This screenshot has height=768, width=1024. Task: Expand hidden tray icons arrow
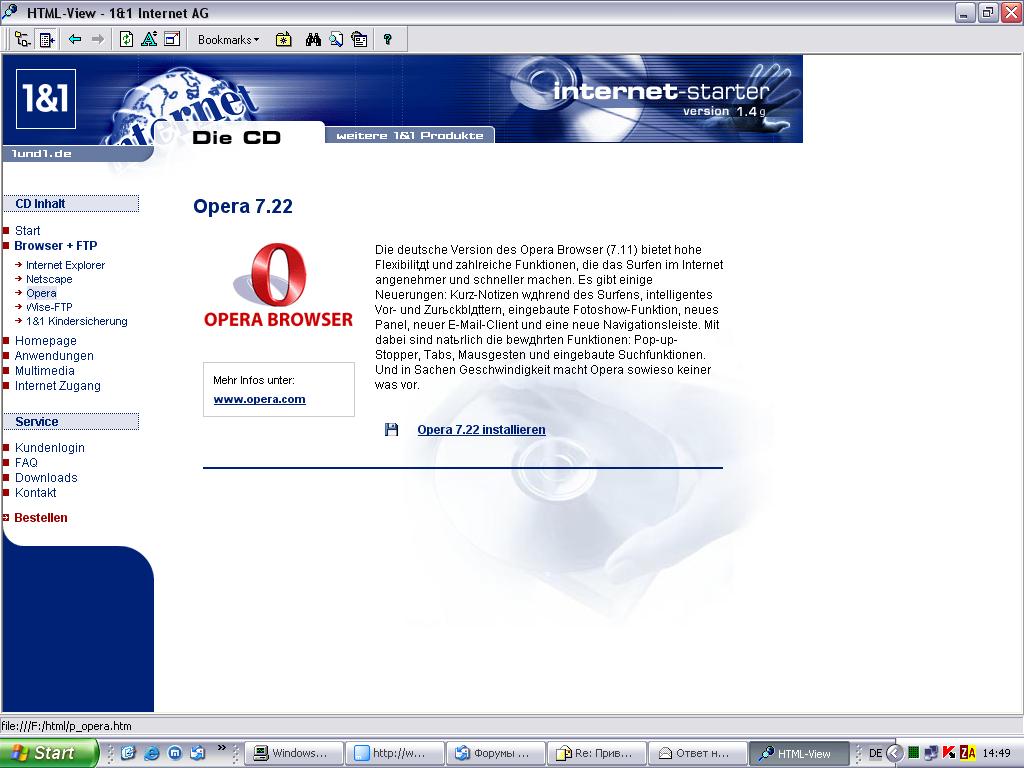pyautogui.click(x=895, y=754)
